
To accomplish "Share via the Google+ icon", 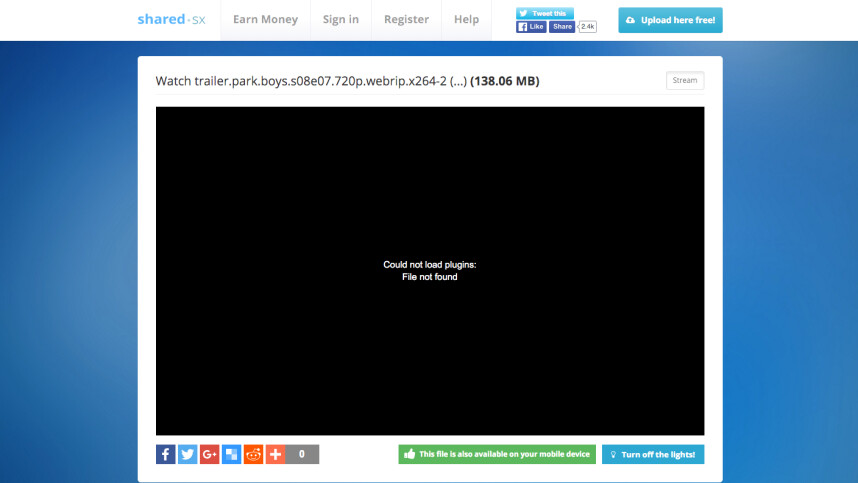I will (x=210, y=454).
